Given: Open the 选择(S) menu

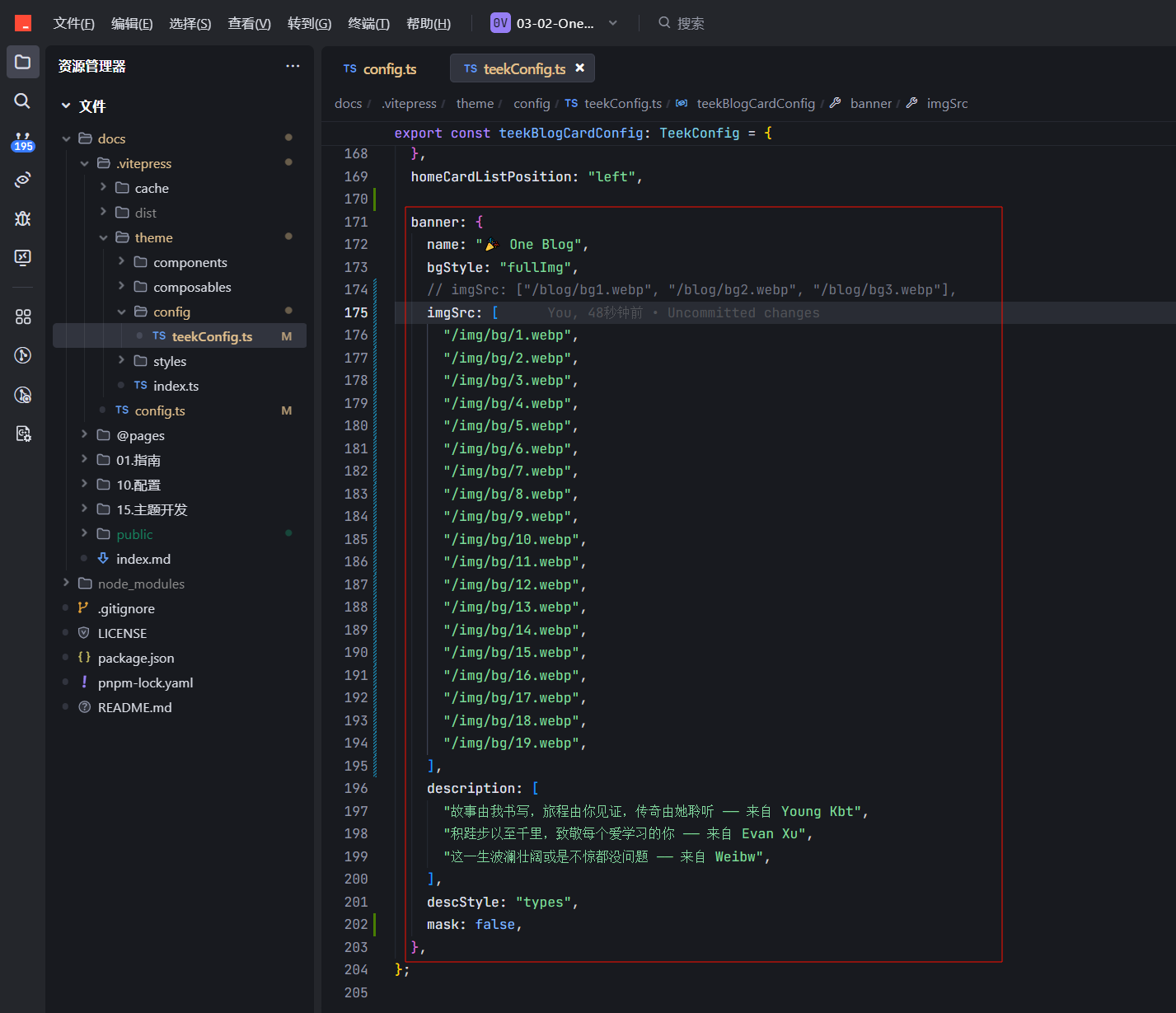Looking at the screenshot, I should pos(190,23).
